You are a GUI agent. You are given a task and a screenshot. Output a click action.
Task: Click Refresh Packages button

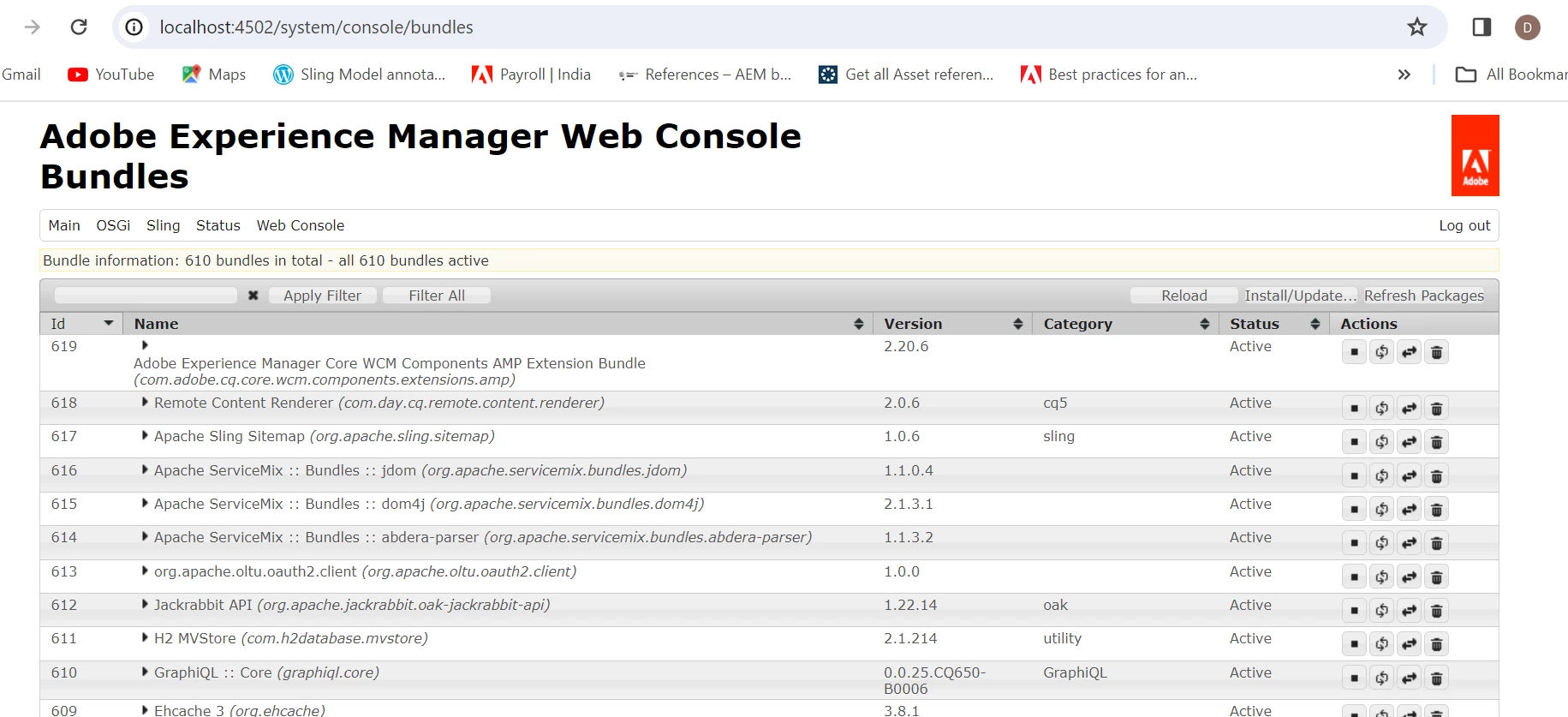click(x=1423, y=296)
